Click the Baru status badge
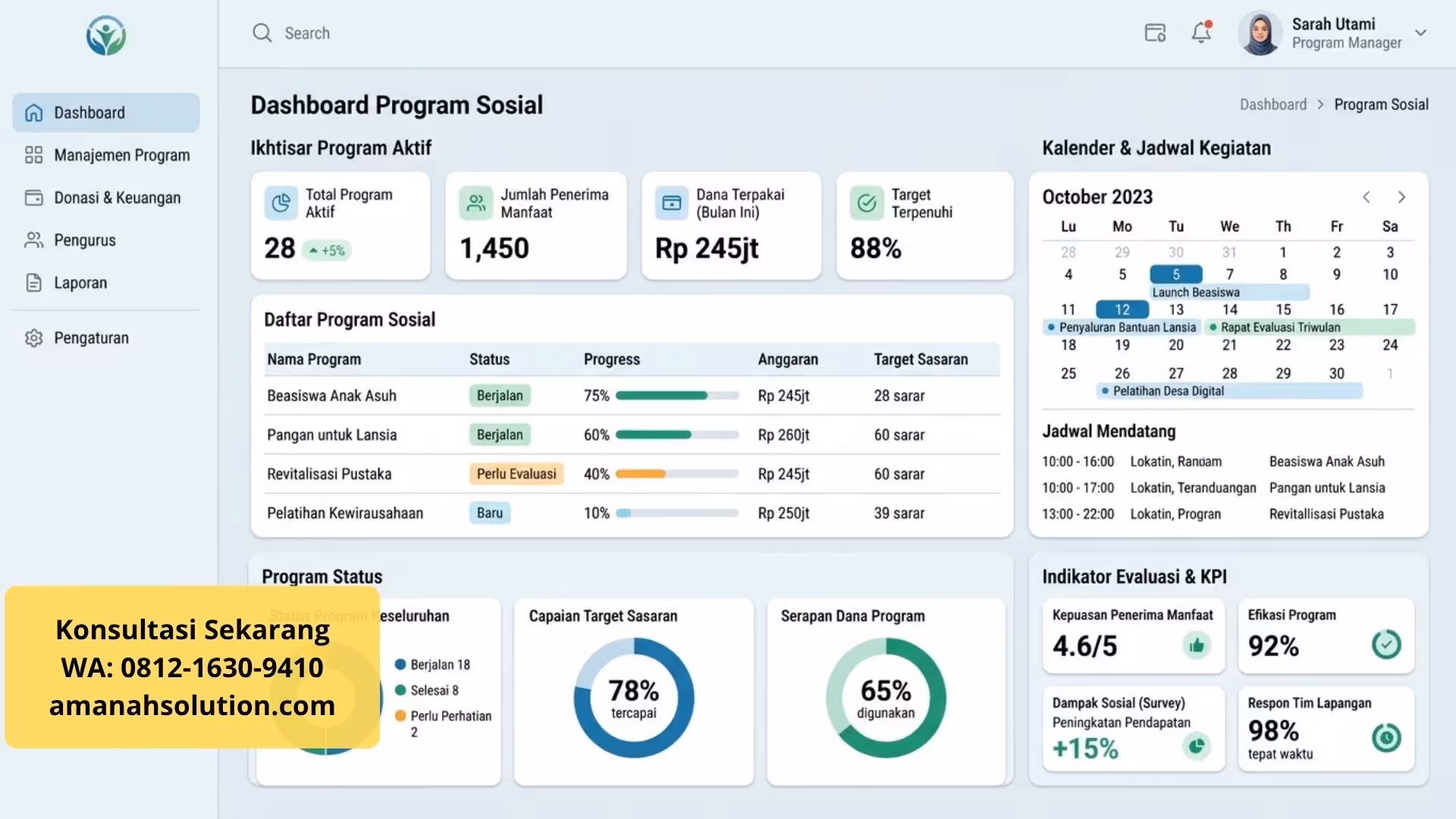Viewport: 1456px width, 819px height. pos(490,513)
